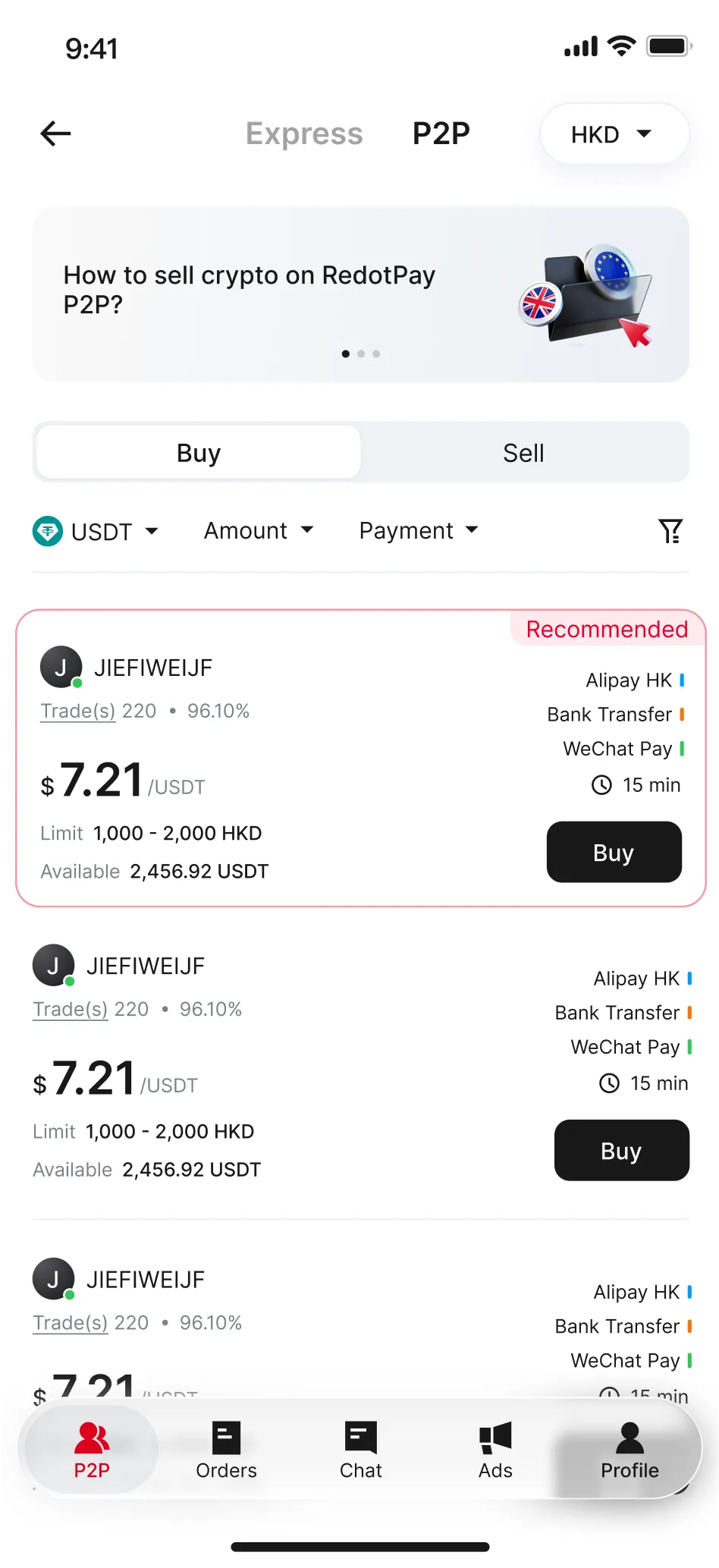
Task: Open the filter funnel icon
Action: [x=670, y=531]
